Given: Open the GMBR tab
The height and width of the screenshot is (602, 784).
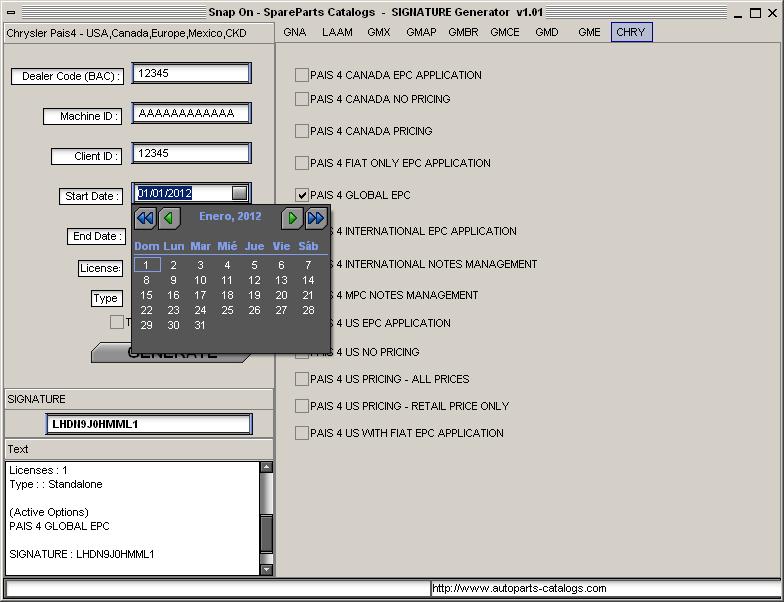Looking at the screenshot, I should click(463, 32).
